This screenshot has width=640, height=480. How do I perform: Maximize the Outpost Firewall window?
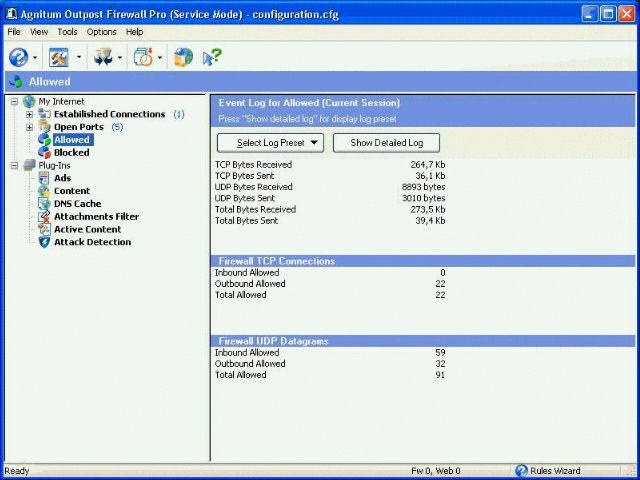[608, 14]
